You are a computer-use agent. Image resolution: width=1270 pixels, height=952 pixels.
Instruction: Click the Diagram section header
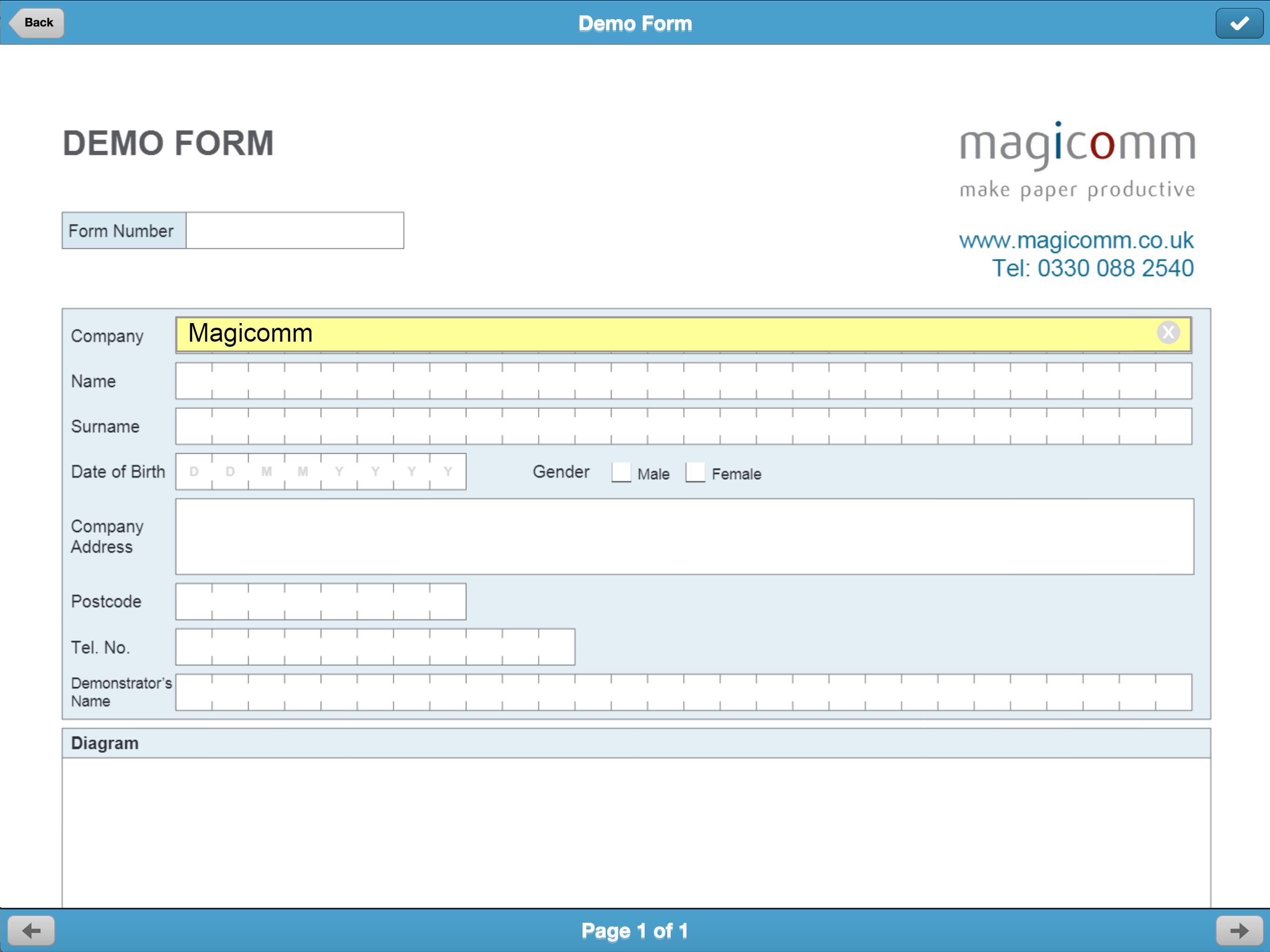tap(636, 743)
